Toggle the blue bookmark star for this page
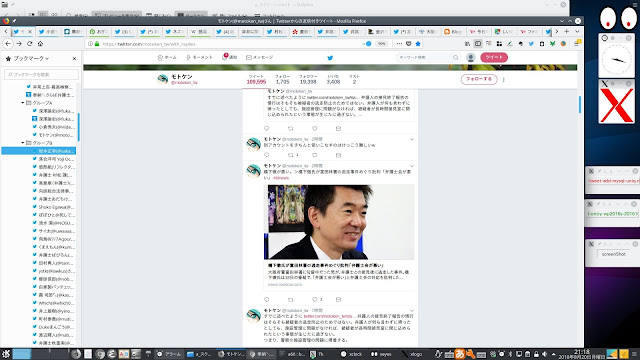 (418, 44)
